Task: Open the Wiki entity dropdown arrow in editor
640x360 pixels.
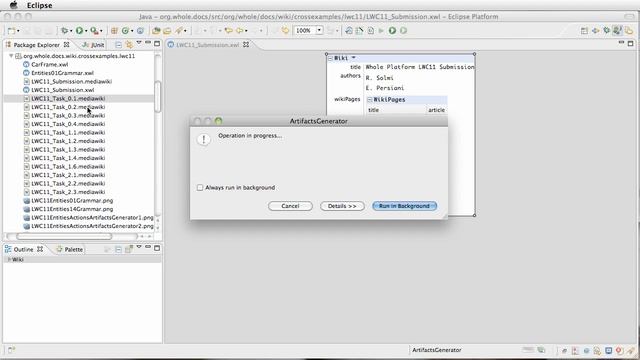Action: [x=353, y=58]
